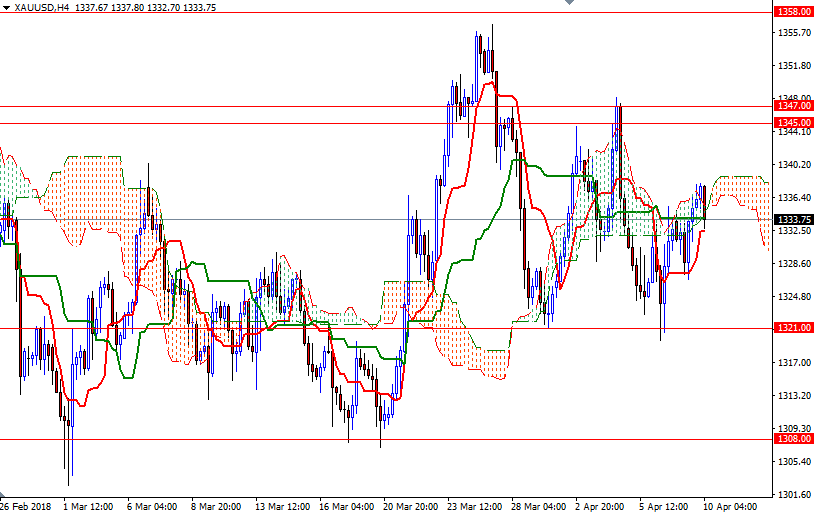Select the 1345.00 red price label
This screenshot has height=514, width=814.
tap(793, 123)
